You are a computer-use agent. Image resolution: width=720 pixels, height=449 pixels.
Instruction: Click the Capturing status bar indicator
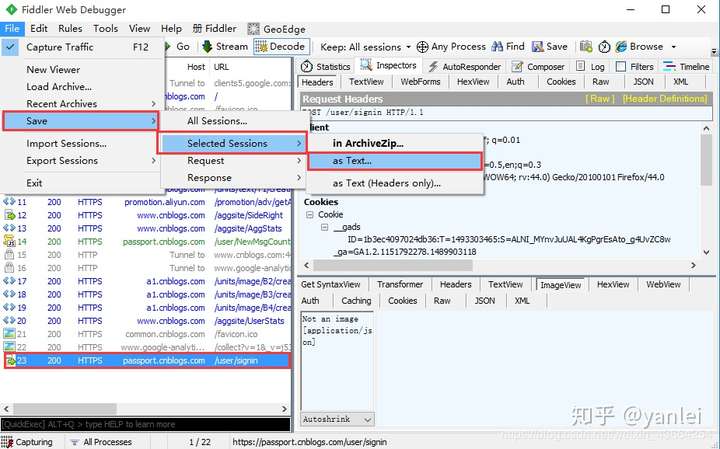coord(27,442)
